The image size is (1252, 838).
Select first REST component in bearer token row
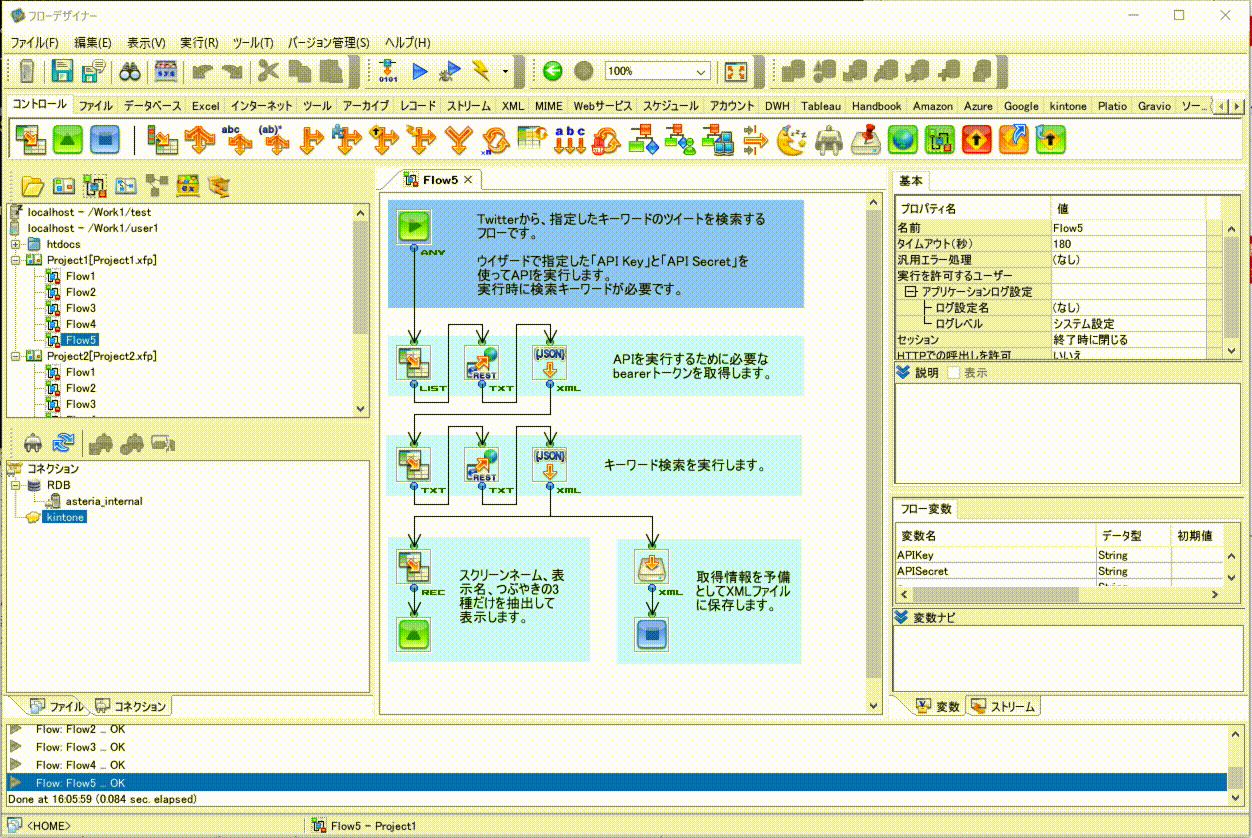[x=482, y=363]
